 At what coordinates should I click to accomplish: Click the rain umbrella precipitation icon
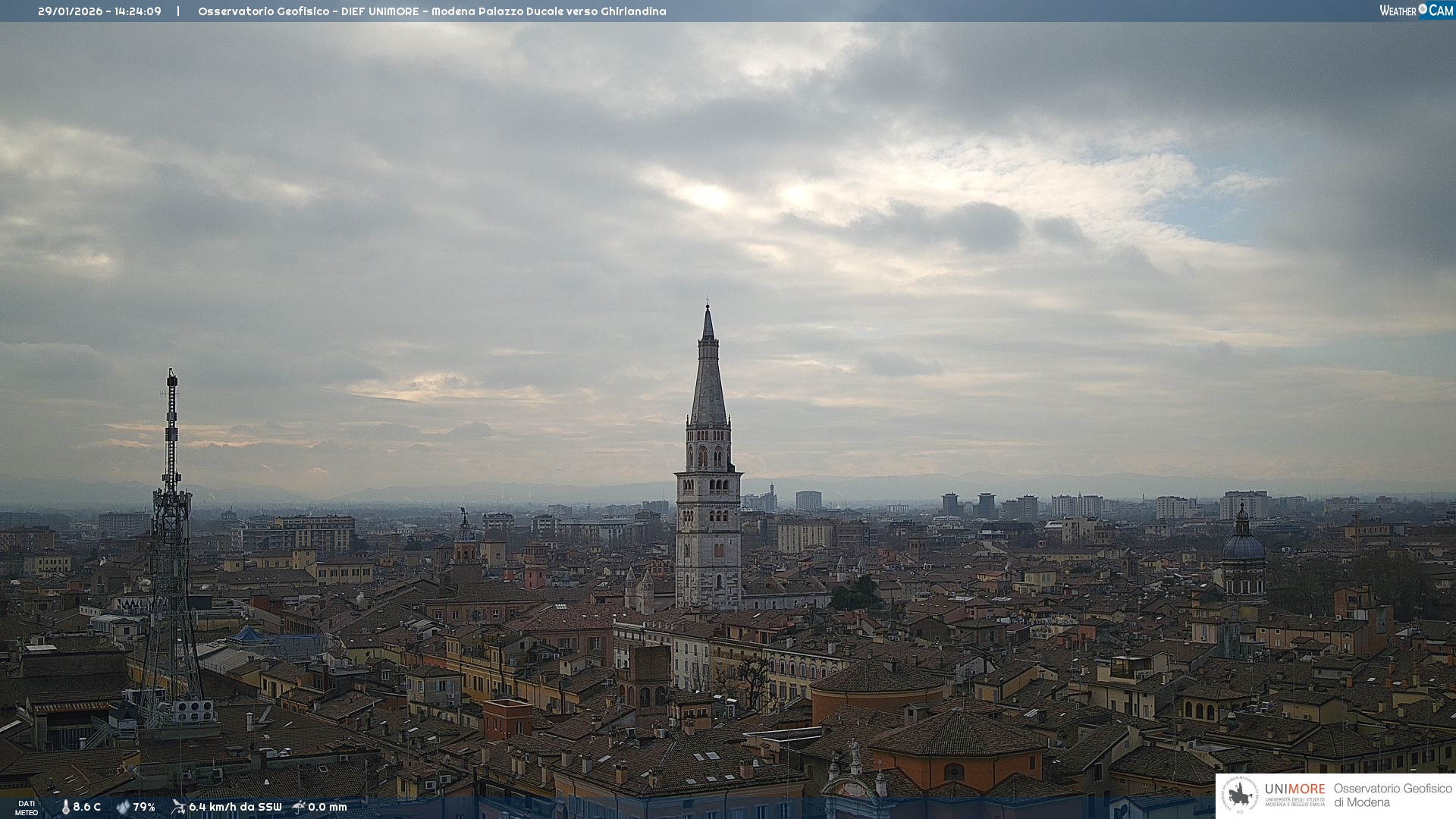[x=299, y=807]
